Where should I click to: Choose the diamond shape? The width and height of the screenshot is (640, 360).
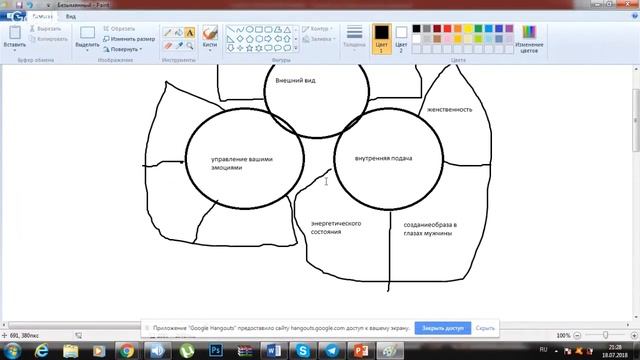[x=240, y=39]
